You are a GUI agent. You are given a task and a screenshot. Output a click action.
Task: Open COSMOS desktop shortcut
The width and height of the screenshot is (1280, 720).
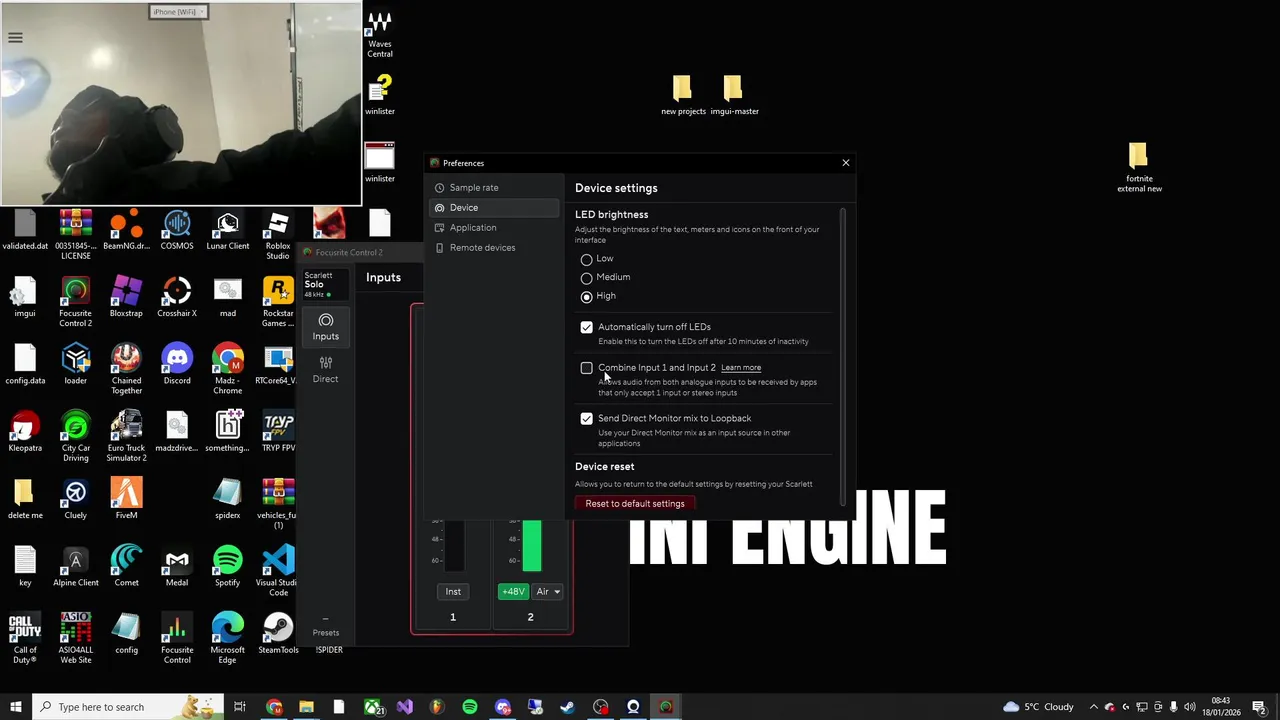(x=177, y=230)
